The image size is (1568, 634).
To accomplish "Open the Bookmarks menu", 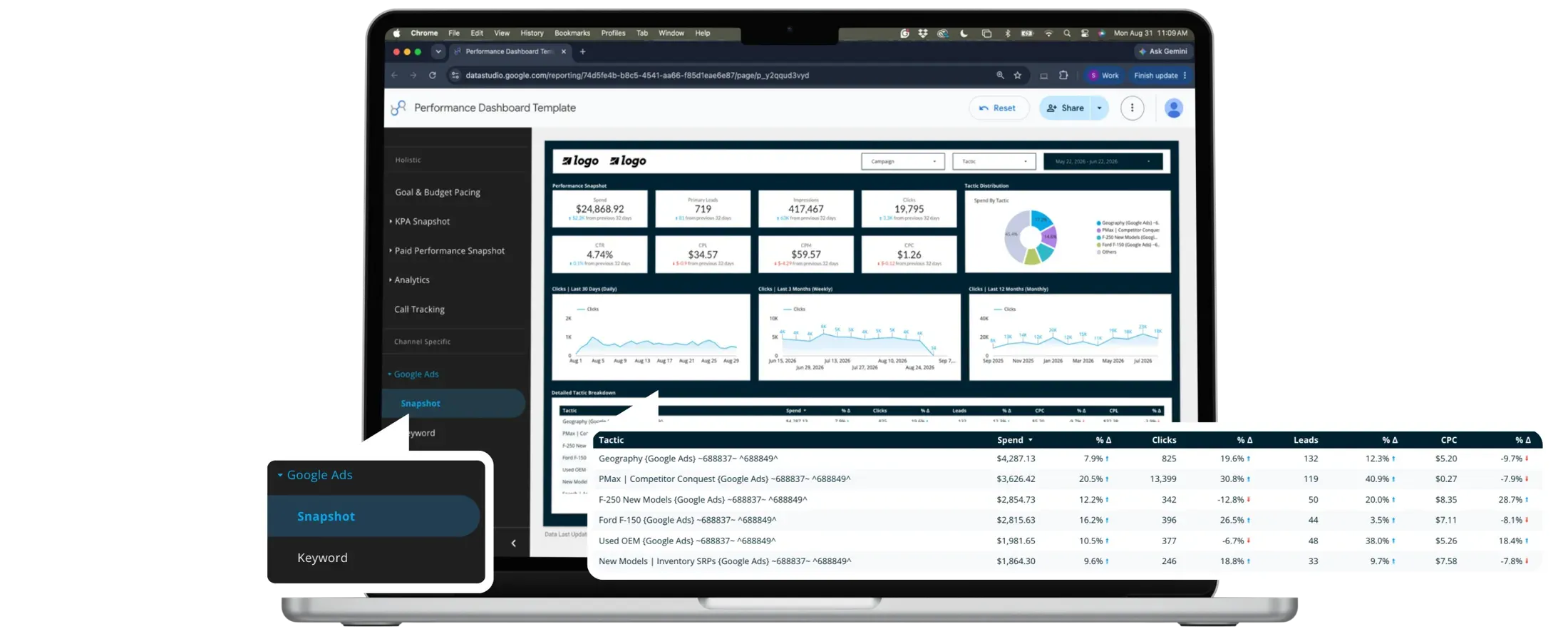I will pos(572,33).
